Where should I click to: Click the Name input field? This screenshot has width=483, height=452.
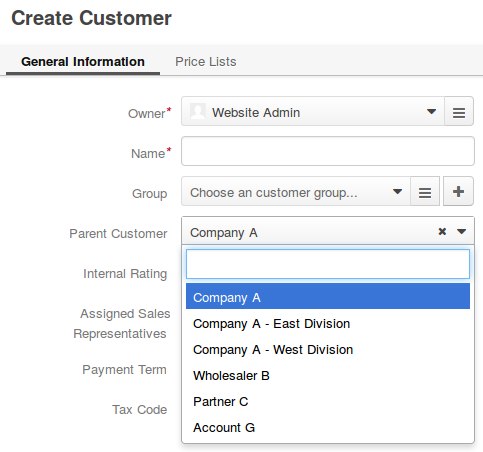(328, 151)
